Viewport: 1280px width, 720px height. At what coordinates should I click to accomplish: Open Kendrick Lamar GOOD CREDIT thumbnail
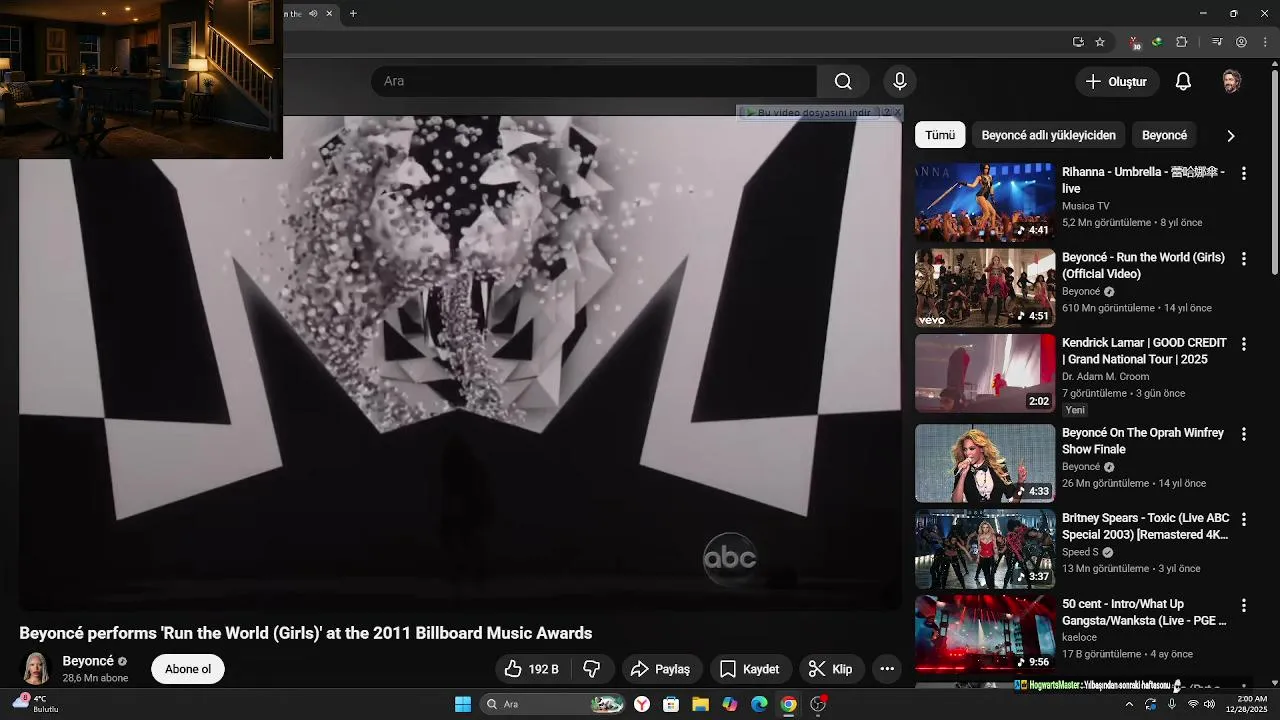tap(985, 373)
